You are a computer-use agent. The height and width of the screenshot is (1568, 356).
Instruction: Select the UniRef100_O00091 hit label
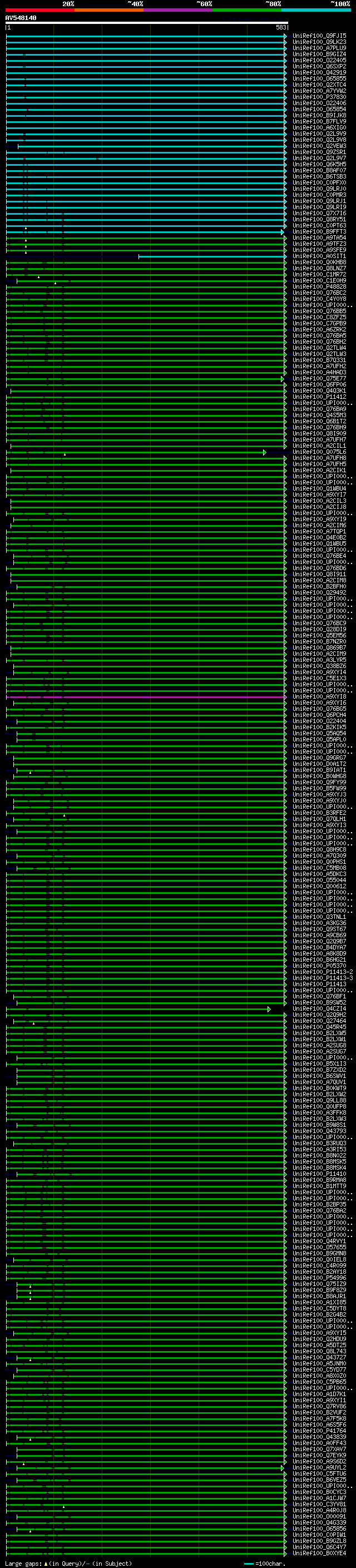(x=319, y=1517)
